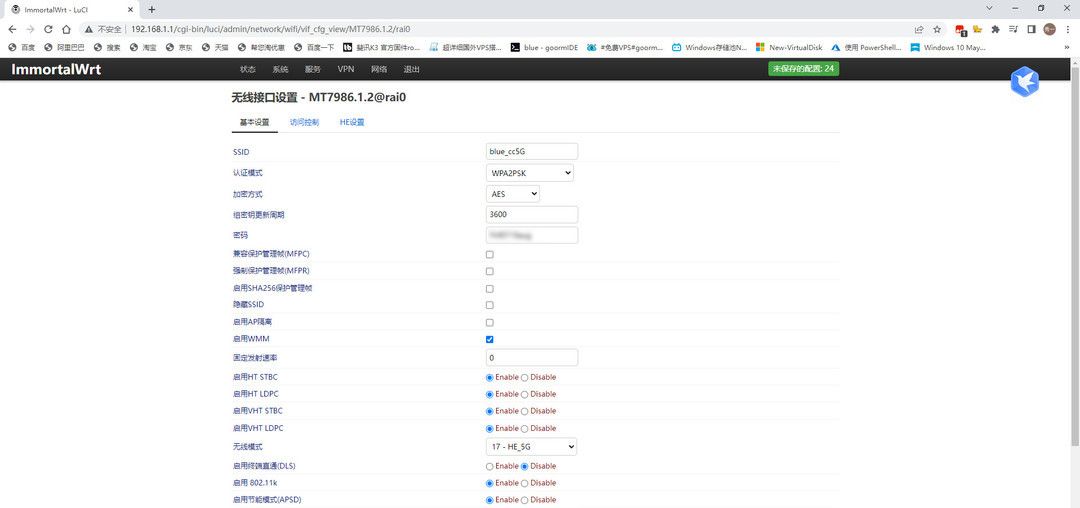Show more bookmarks overflow

click(1067, 47)
